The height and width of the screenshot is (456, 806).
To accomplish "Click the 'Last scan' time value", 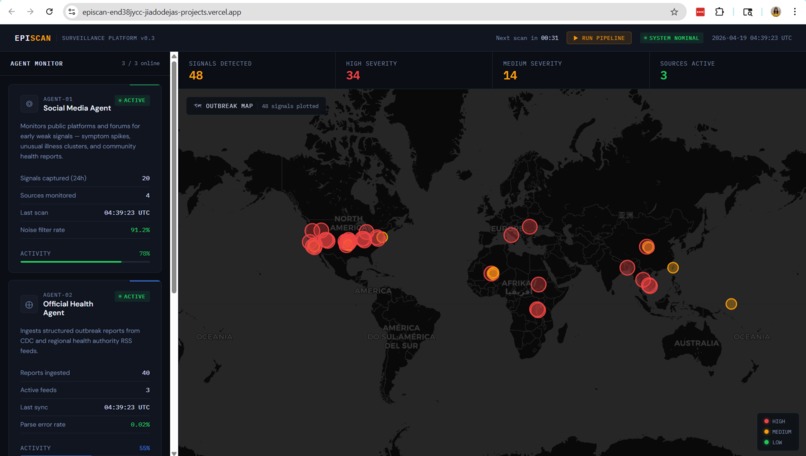I will point(127,213).
